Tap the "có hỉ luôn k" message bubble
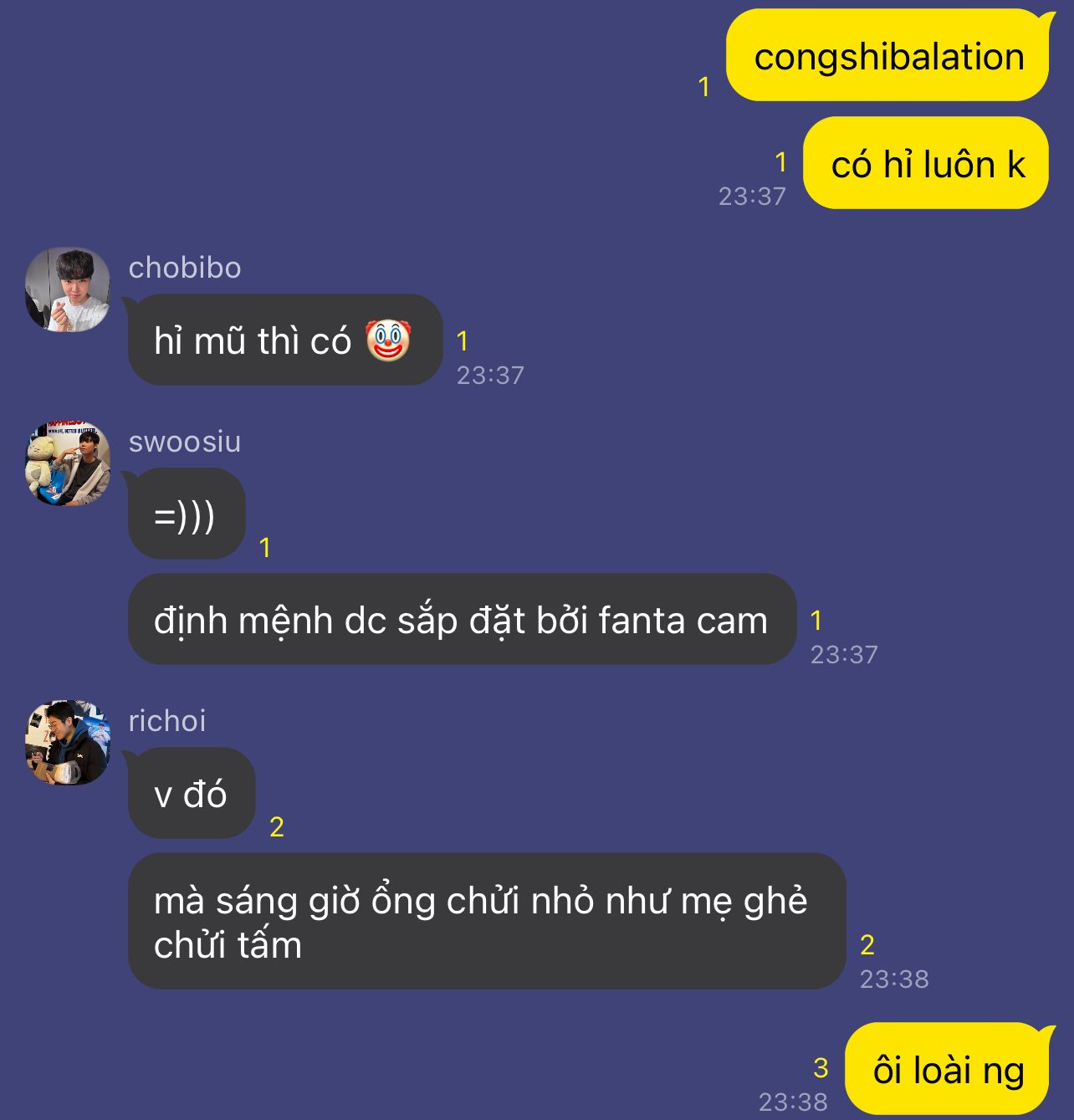The image size is (1074, 1120). 926,163
